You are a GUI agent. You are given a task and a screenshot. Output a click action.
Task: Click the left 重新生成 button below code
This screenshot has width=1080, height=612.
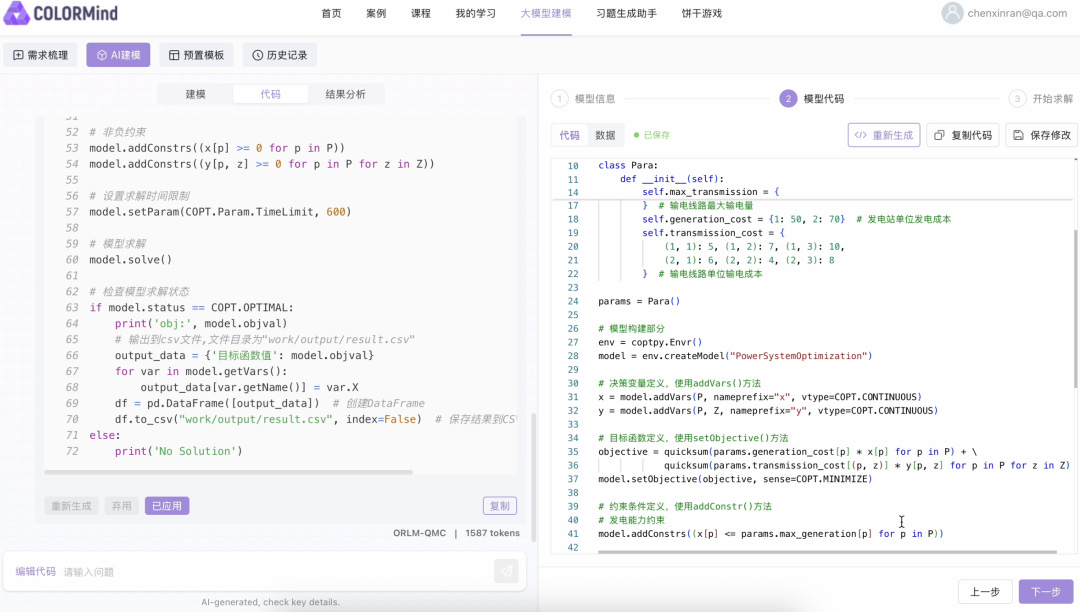[x=72, y=506]
